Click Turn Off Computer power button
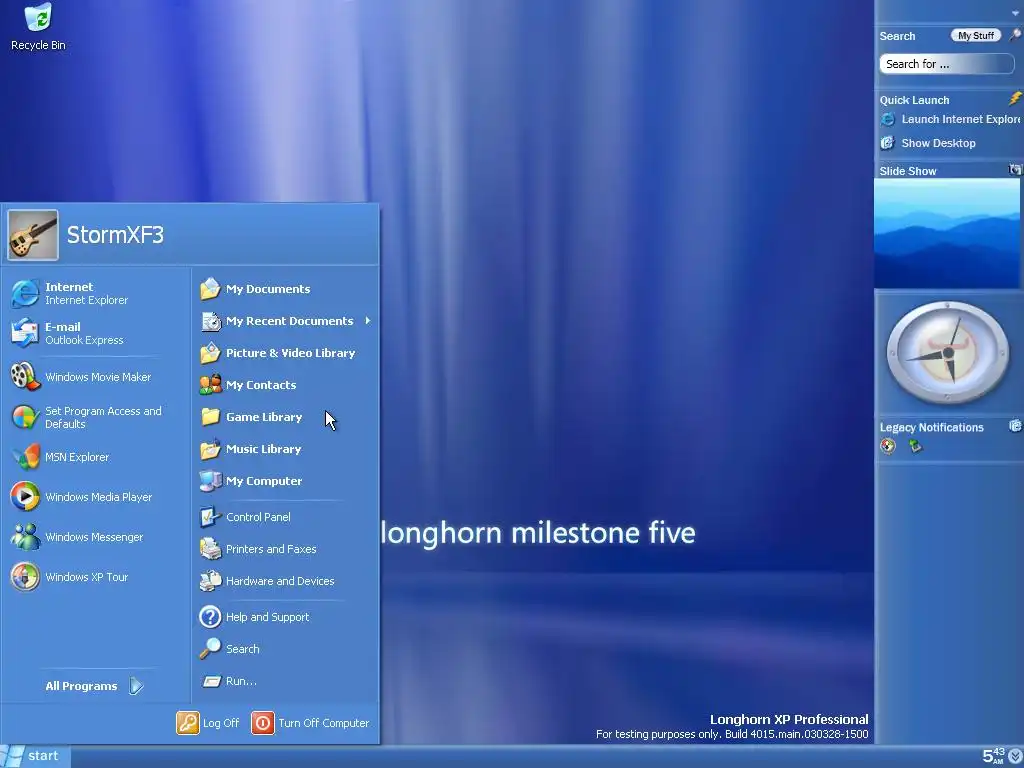Viewport: 1024px width, 768px height. pyautogui.click(x=263, y=723)
